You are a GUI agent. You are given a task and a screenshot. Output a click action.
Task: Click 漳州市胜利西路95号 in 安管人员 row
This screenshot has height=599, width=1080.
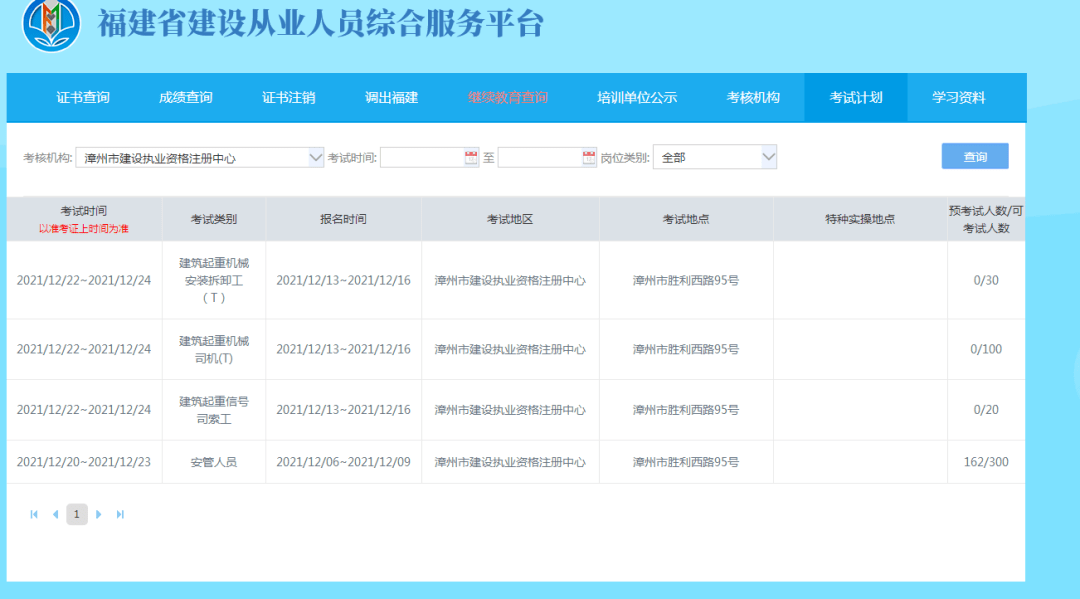(685, 462)
